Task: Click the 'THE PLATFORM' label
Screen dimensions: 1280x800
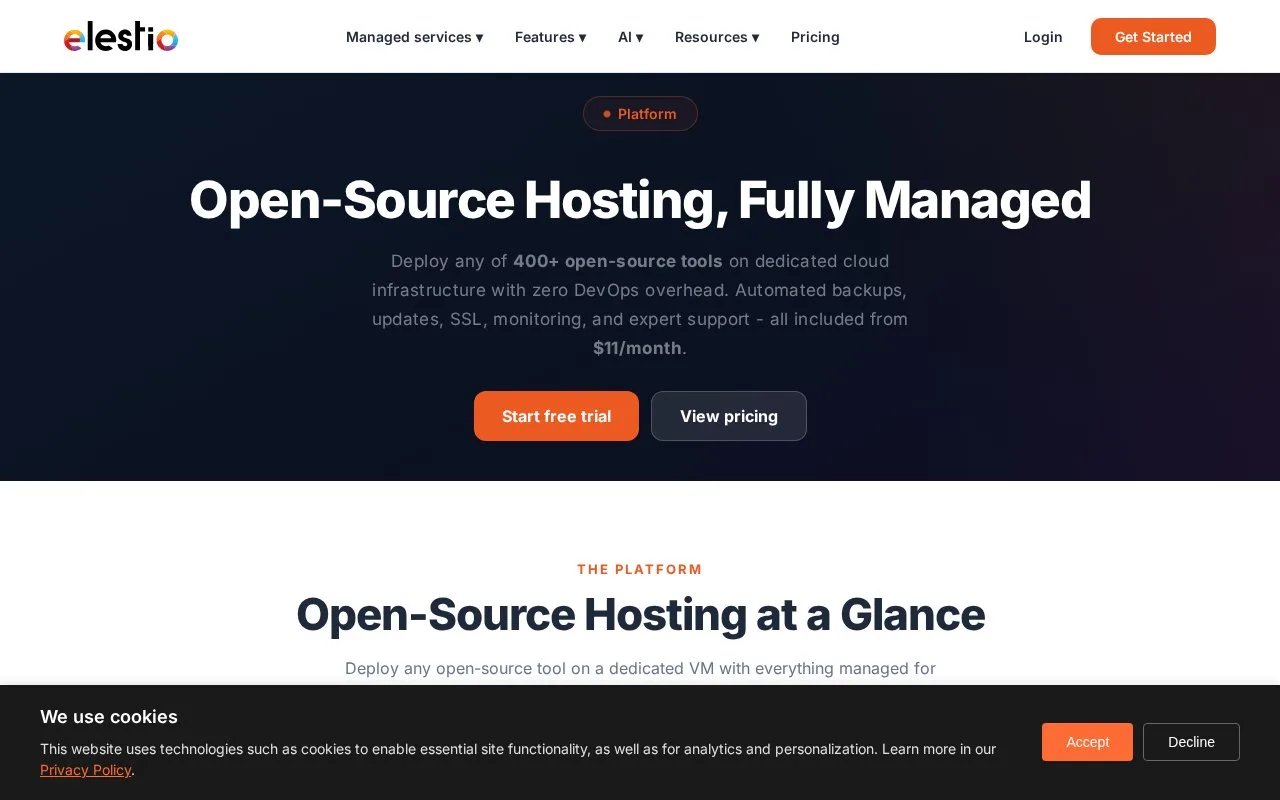Action: click(x=640, y=569)
